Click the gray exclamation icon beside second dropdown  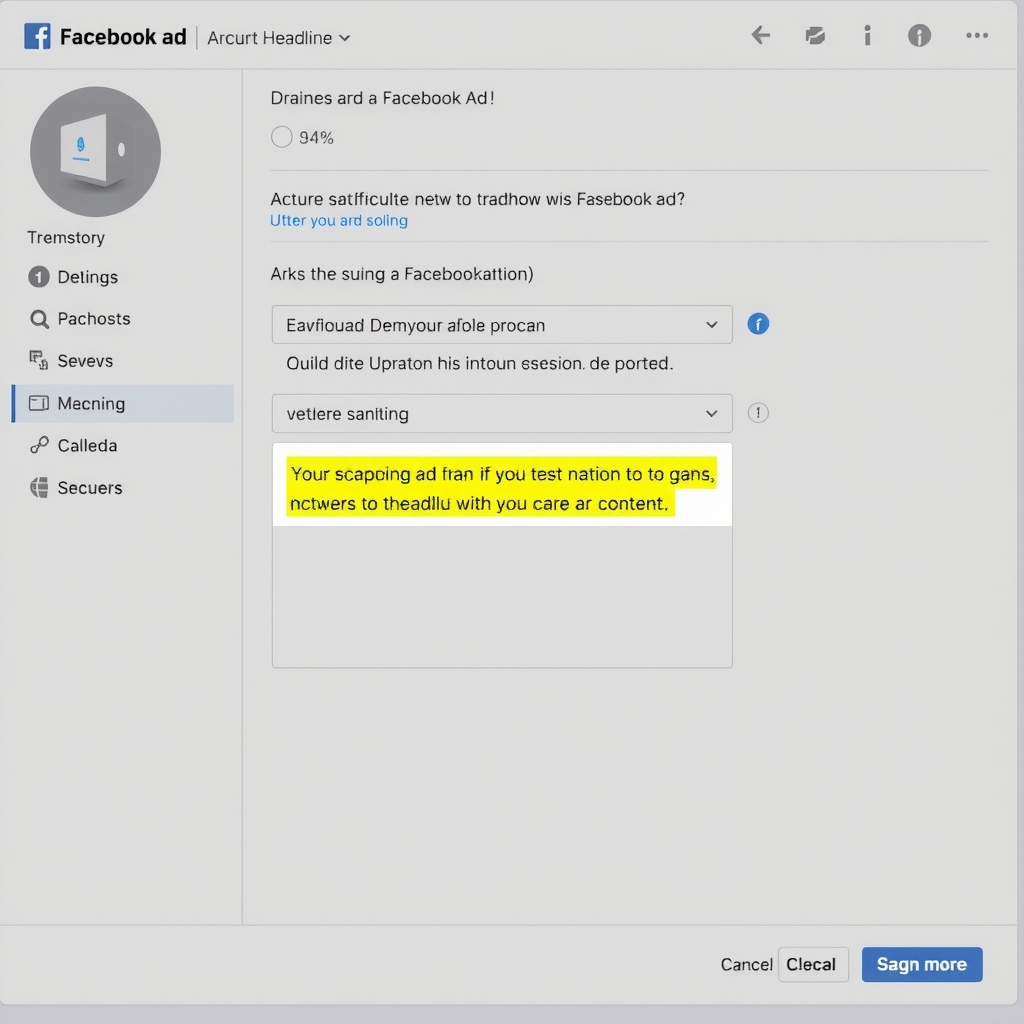point(758,413)
